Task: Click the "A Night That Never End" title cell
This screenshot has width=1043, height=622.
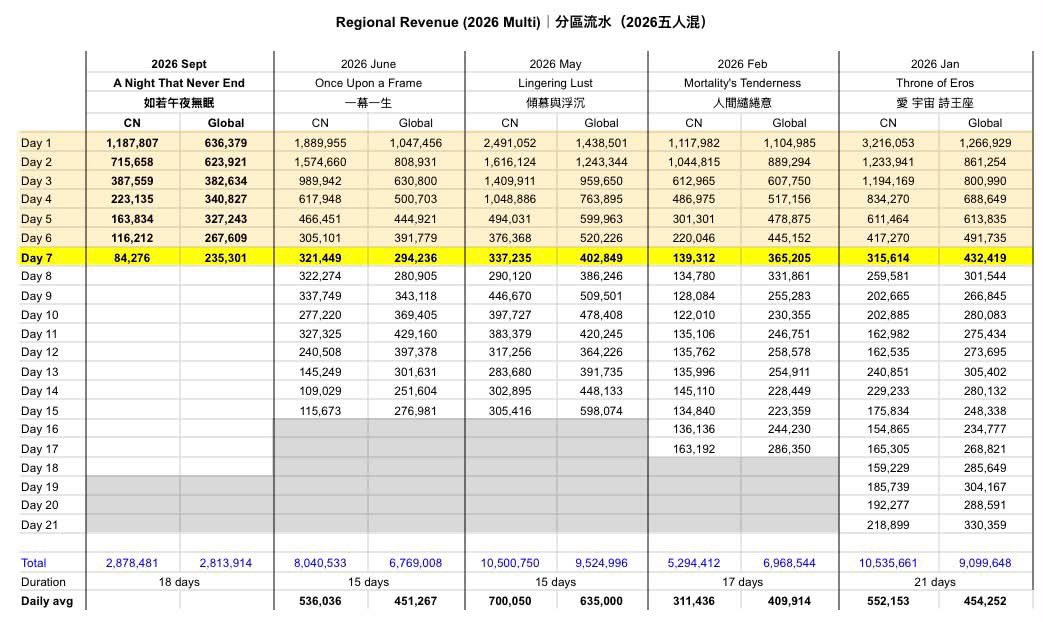Action: click(179, 83)
